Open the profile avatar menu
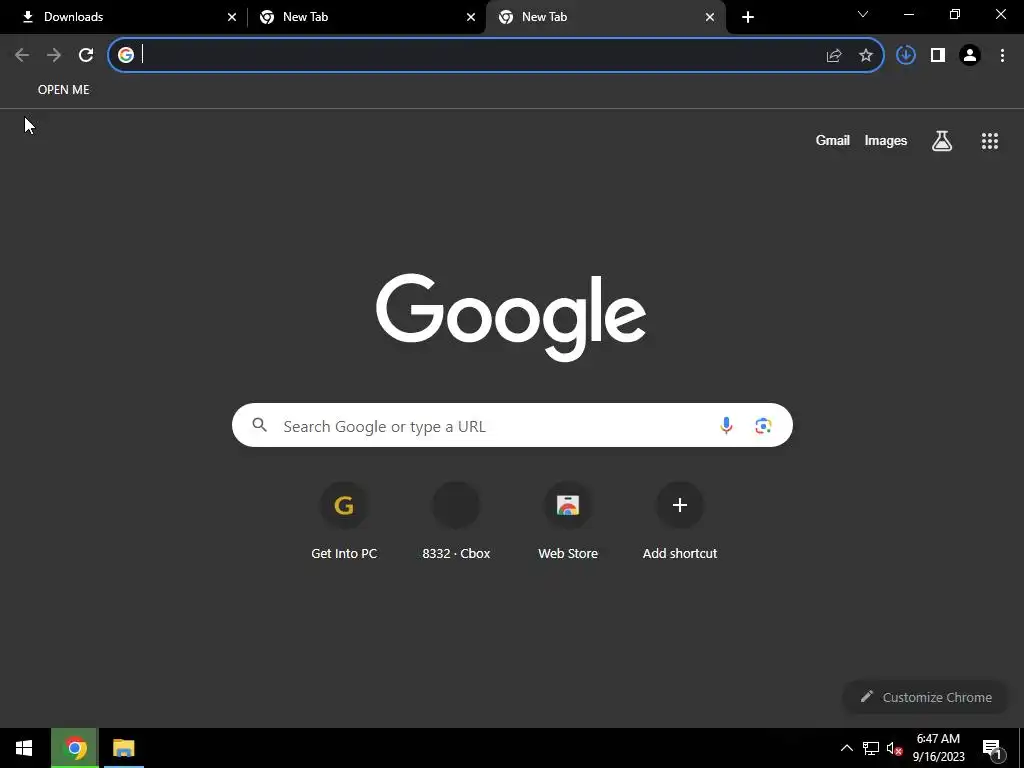The width and height of the screenshot is (1024, 768). coord(970,56)
